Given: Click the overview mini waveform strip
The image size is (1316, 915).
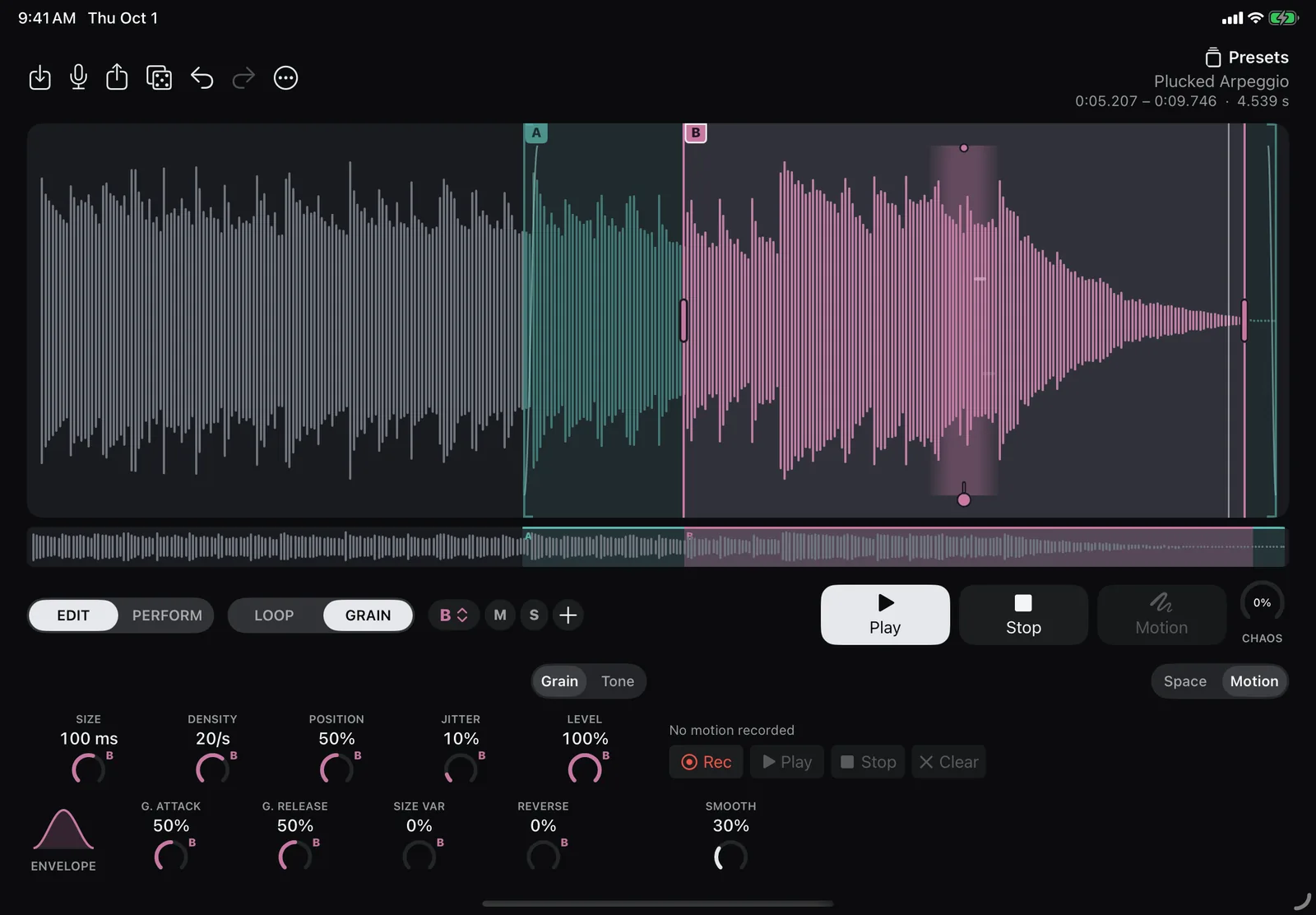Looking at the screenshot, I should tap(657, 546).
